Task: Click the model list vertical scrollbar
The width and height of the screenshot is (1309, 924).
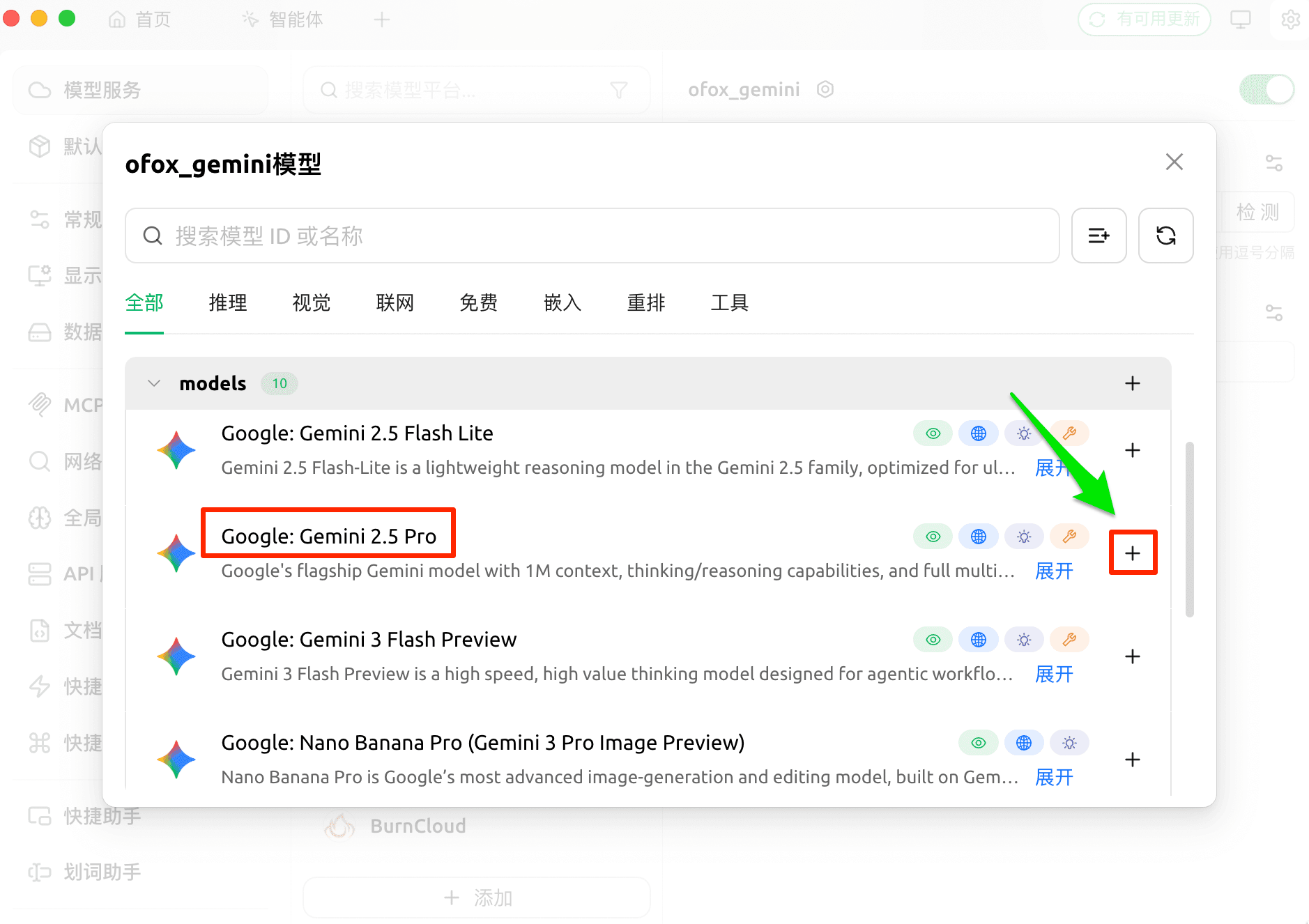Action: pos(1190,530)
